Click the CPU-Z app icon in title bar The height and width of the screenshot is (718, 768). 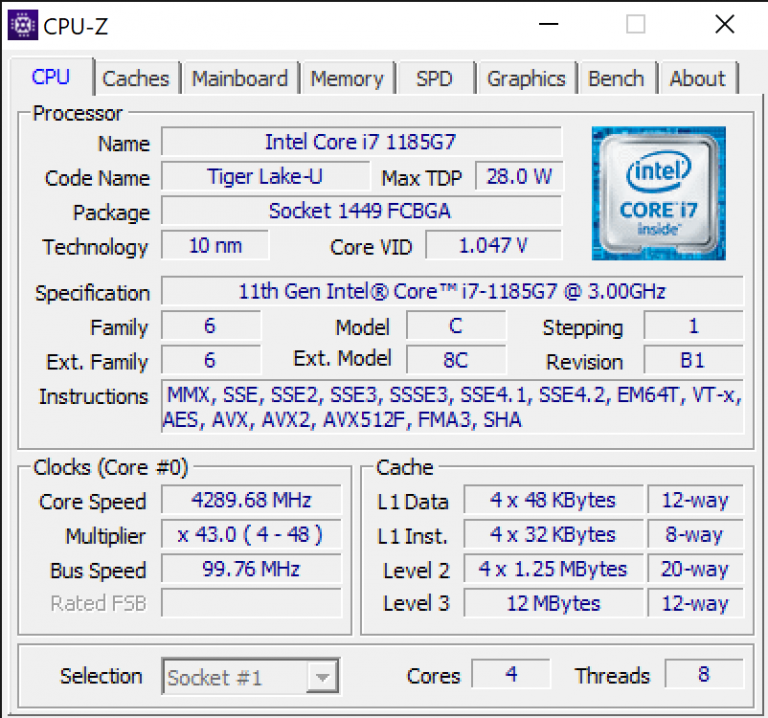(x=23, y=24)
